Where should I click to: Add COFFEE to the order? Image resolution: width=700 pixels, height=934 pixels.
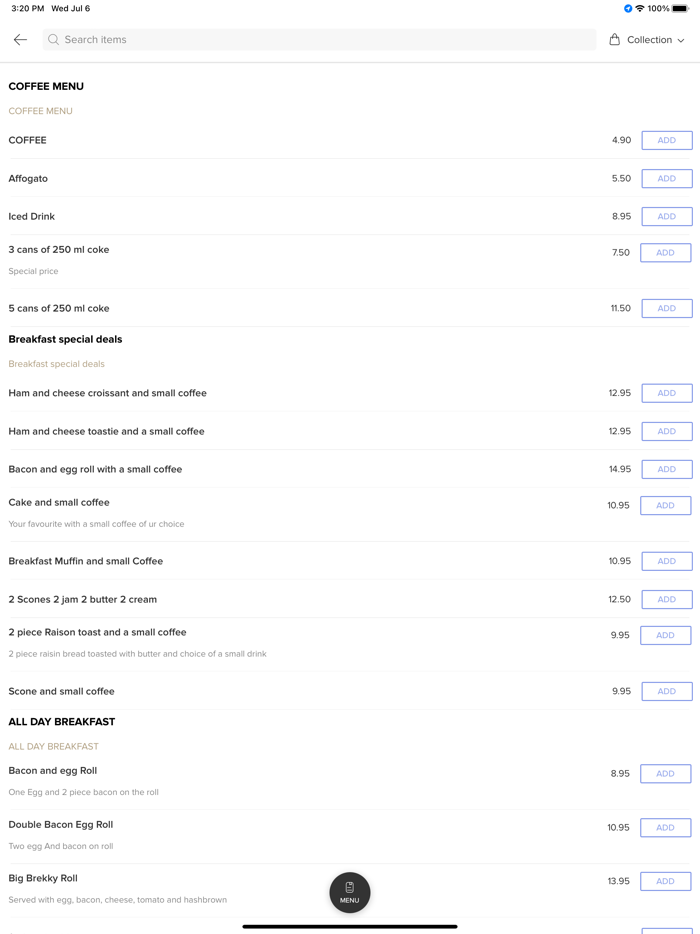click(x=666, y=141)
